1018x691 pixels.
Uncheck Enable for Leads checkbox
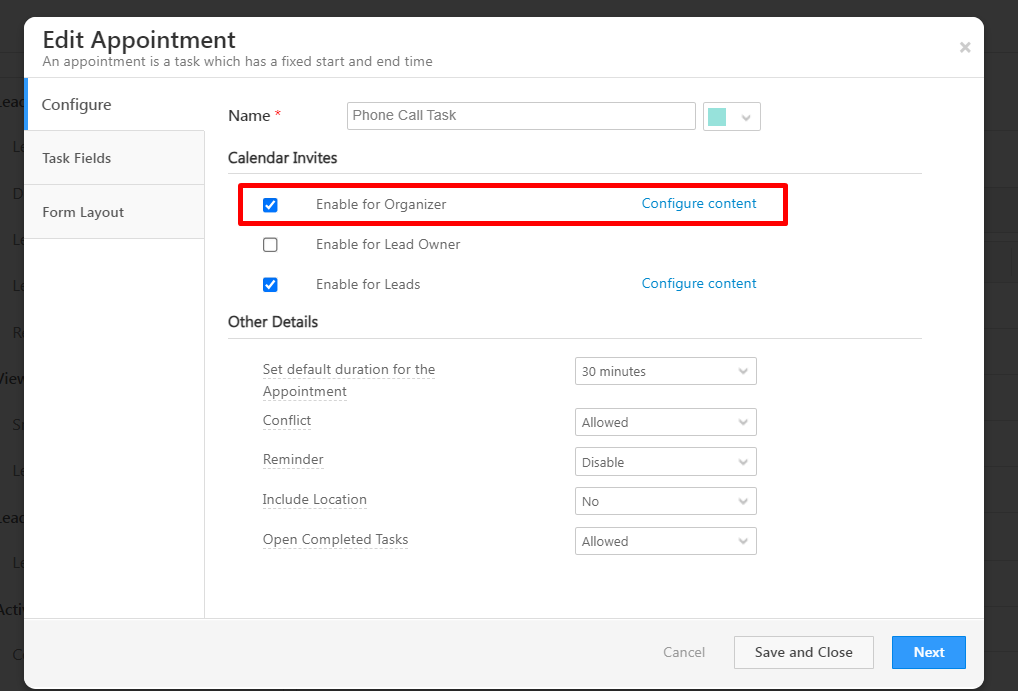pyautogui.click(x=270, y=285)
